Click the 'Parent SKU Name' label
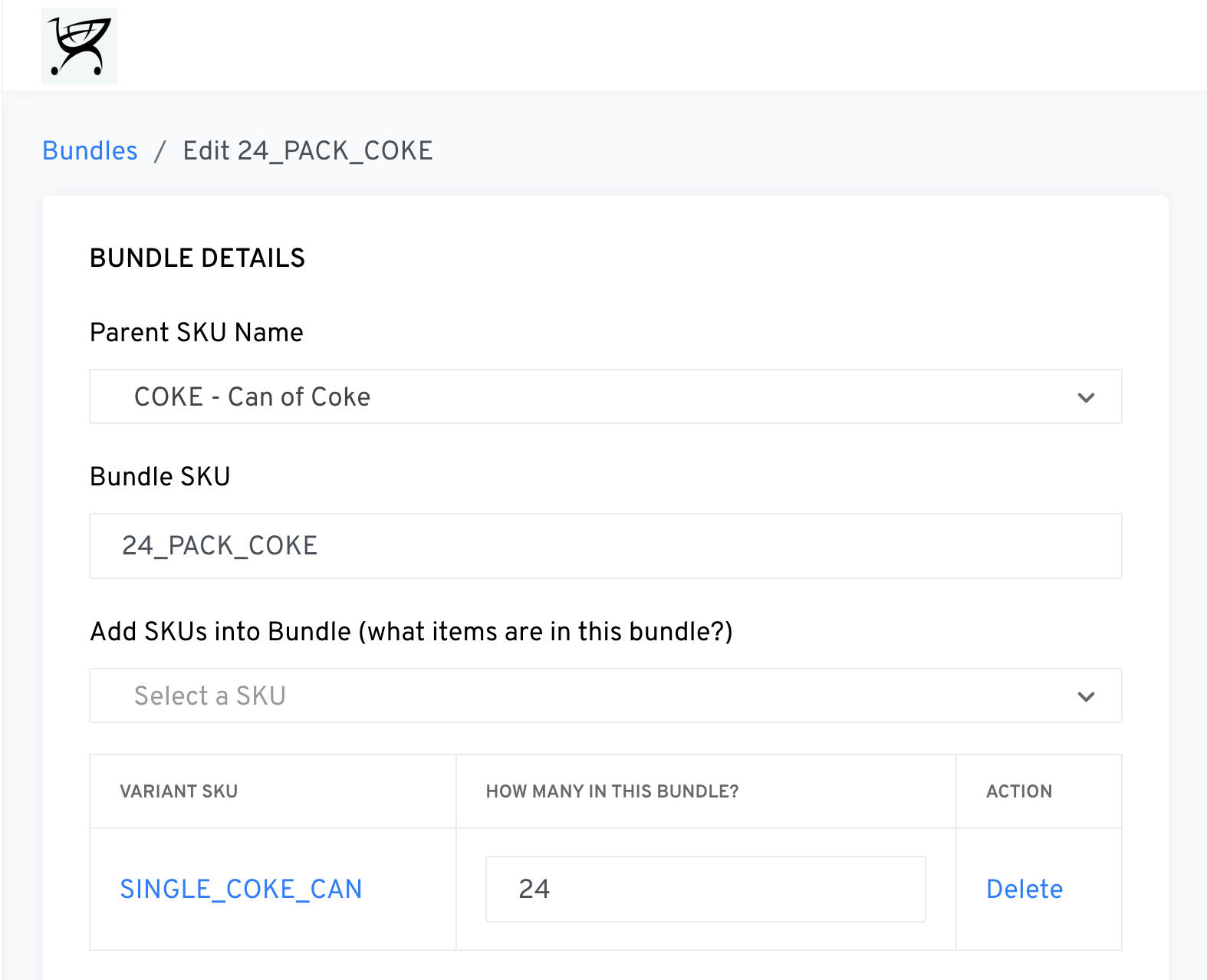 click(x=196, y=333)
